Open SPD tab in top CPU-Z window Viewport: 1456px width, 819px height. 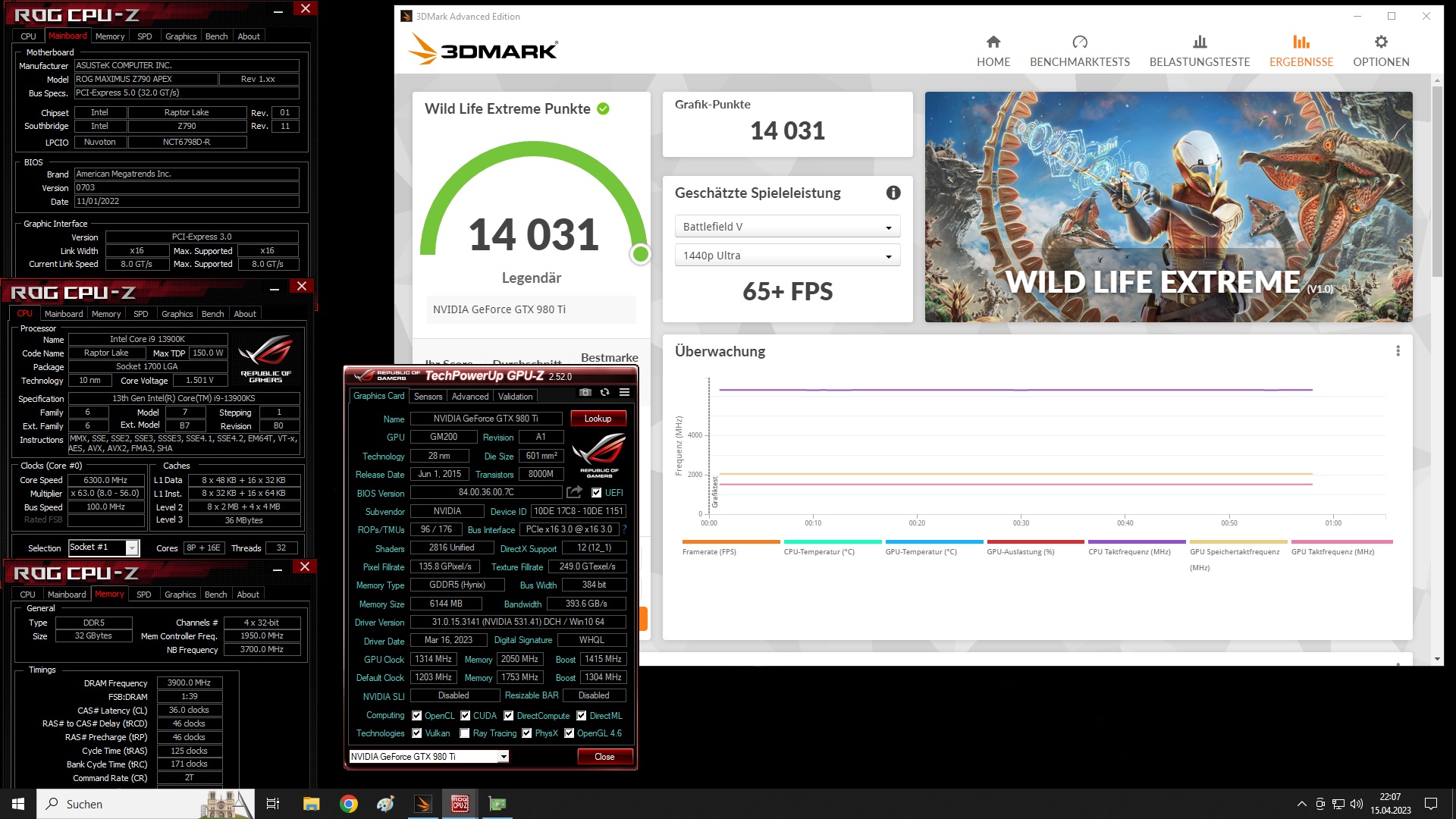click(144, 36)
